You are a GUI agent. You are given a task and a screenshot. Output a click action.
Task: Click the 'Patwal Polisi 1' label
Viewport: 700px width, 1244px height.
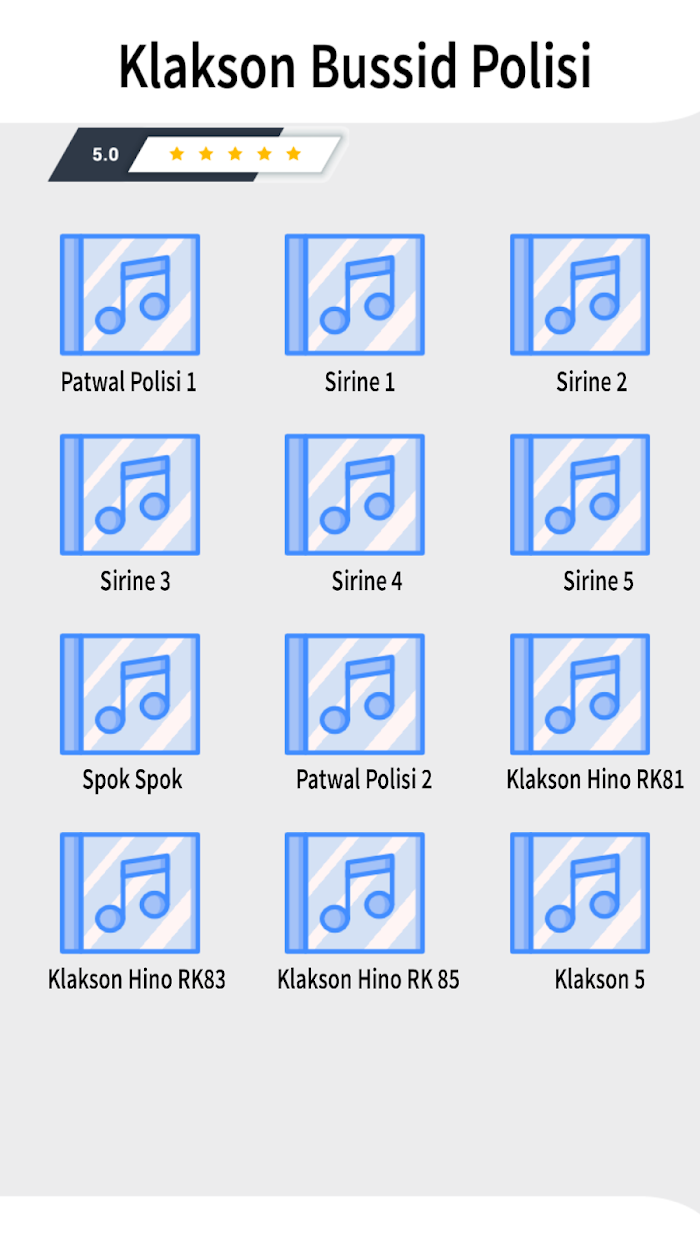[x=129, y=382]
